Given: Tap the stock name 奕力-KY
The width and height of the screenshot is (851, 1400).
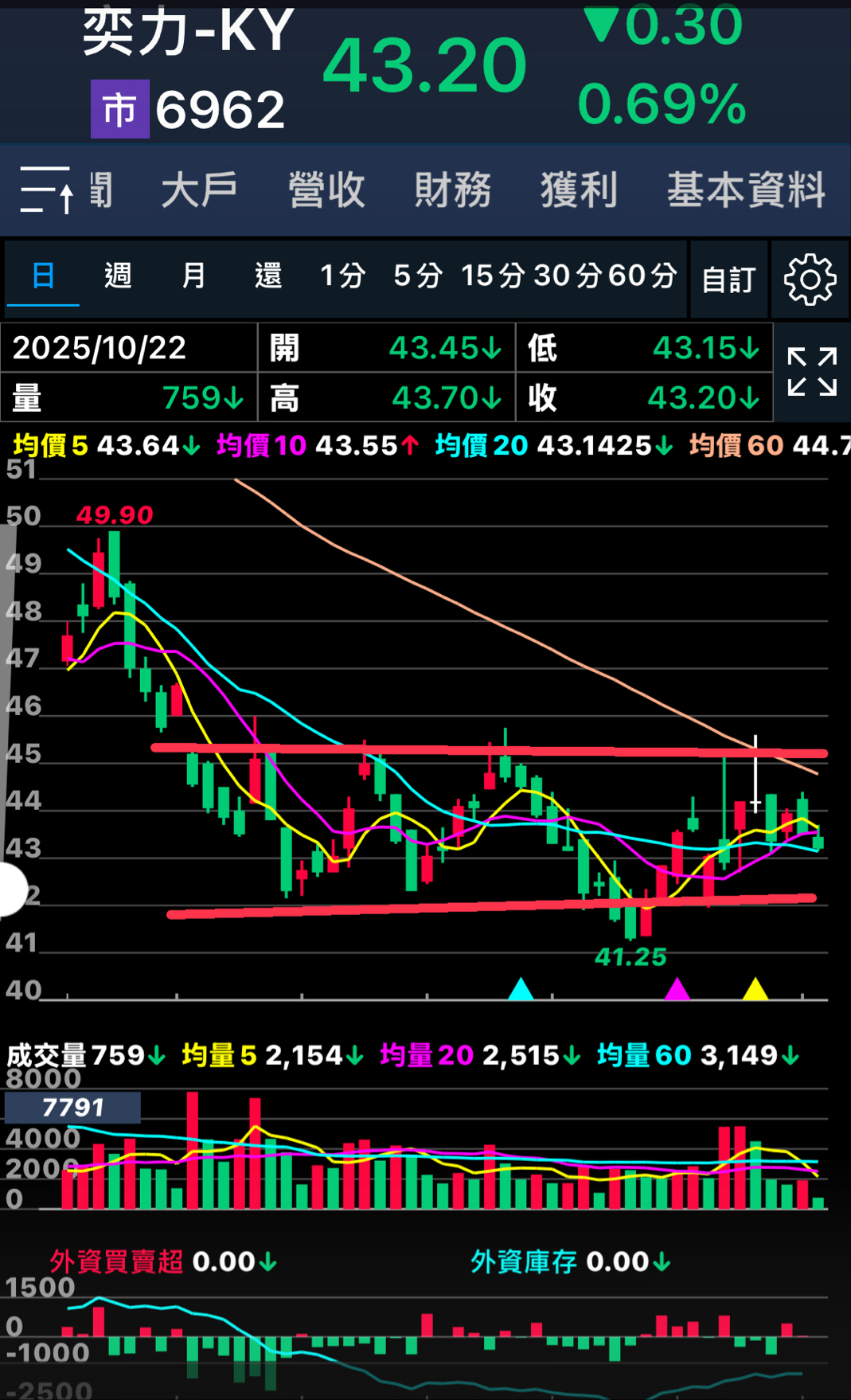Looking at the screenshot, I should coord(189,31).
